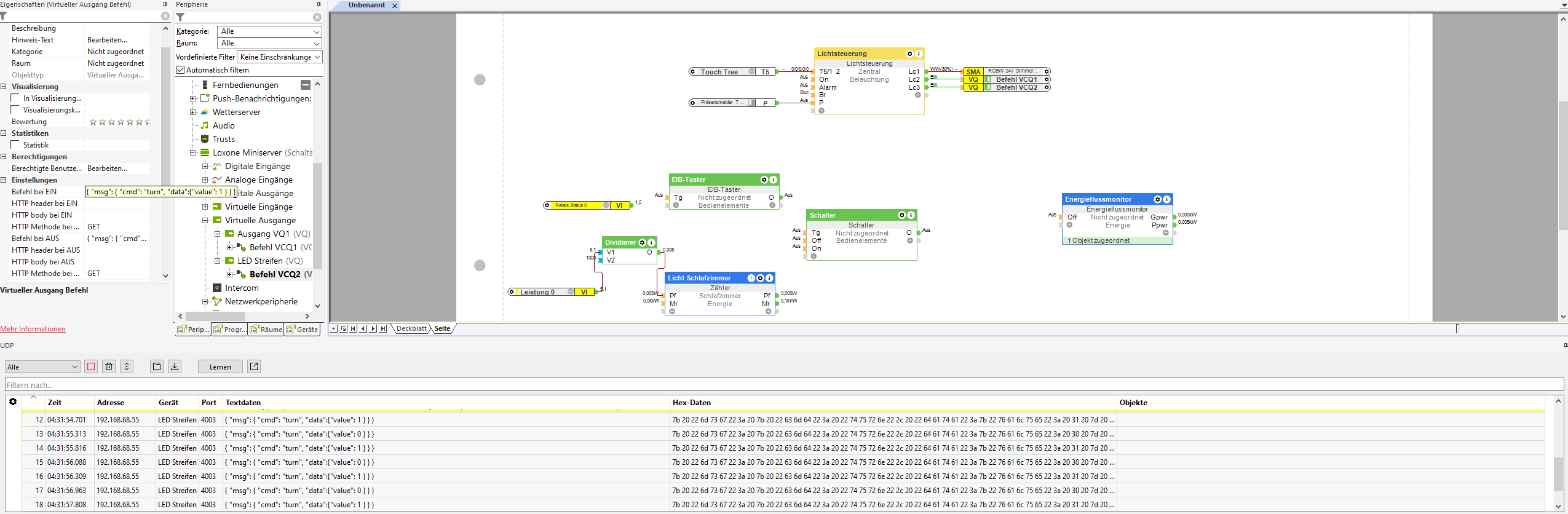Viewport: 1568px width, 514px height.
Task: Switch to the Deckblatt page tab
Action: point(411,329)
